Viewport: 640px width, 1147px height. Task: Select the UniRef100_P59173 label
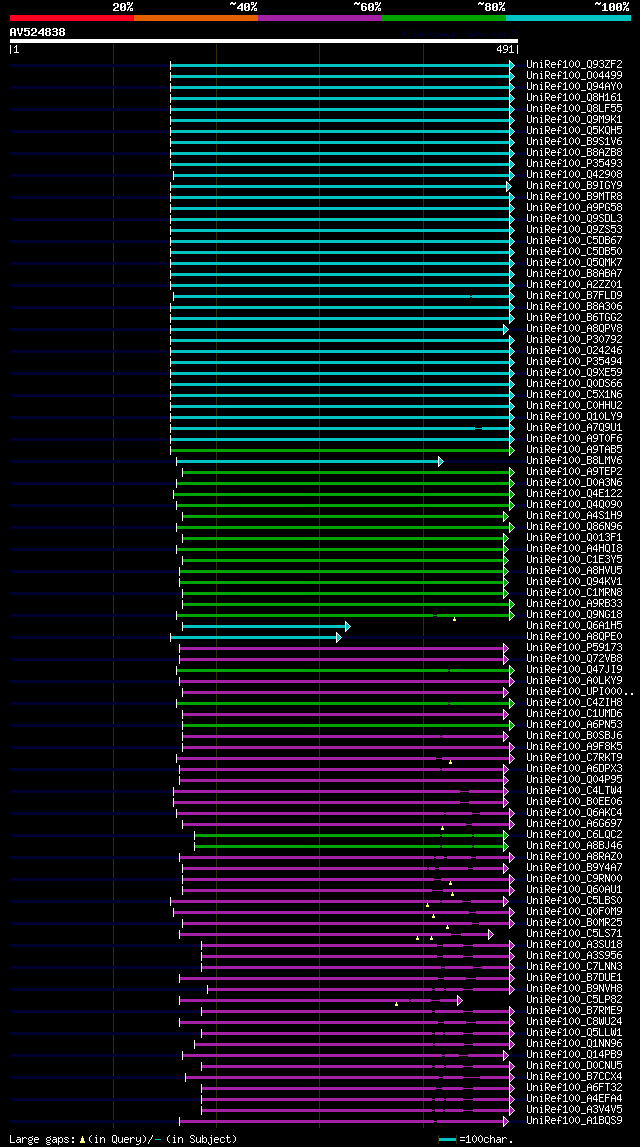tap(574, 648)
